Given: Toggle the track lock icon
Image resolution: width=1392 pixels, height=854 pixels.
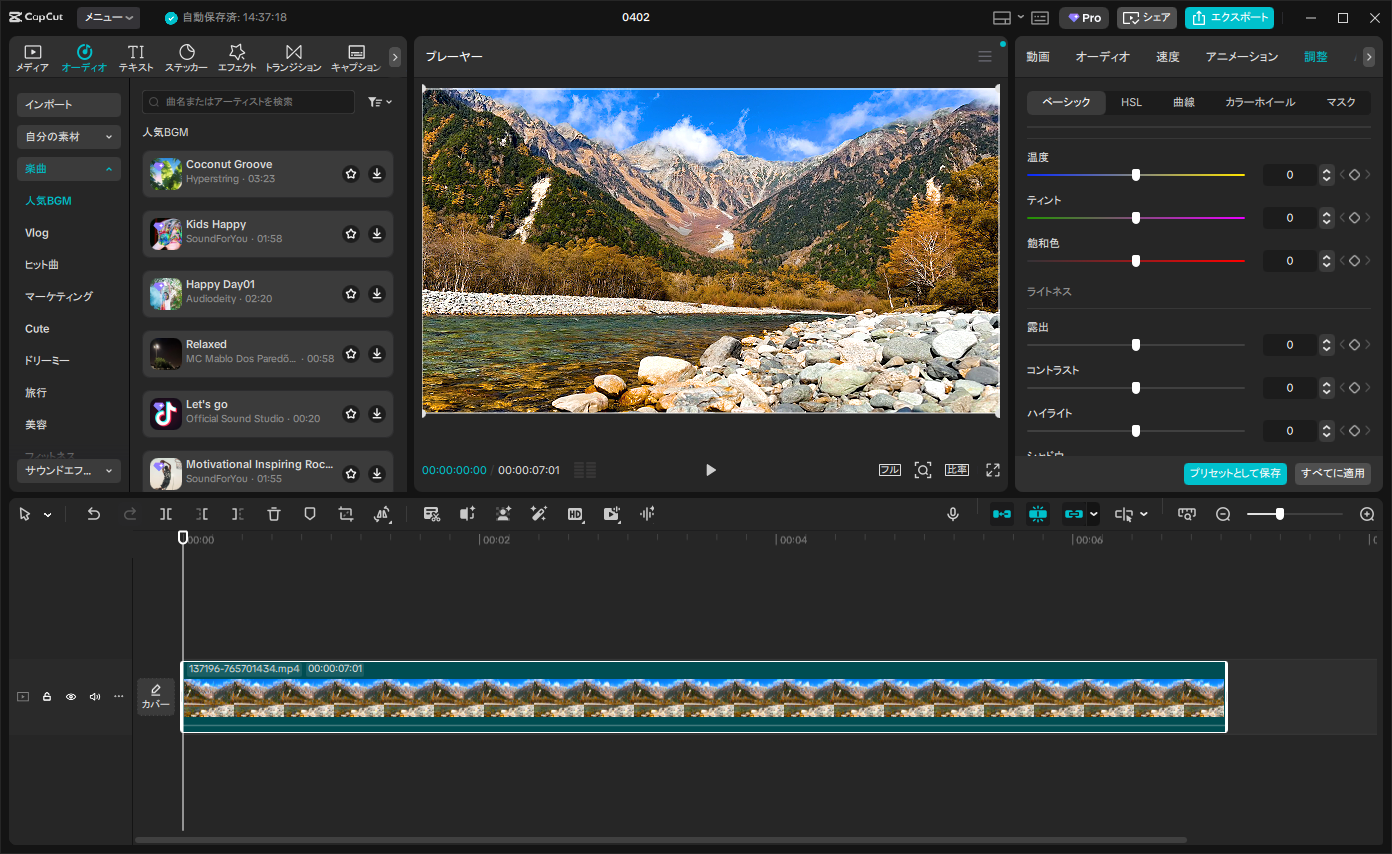Looking at the screenshot, I should (47, 696).
